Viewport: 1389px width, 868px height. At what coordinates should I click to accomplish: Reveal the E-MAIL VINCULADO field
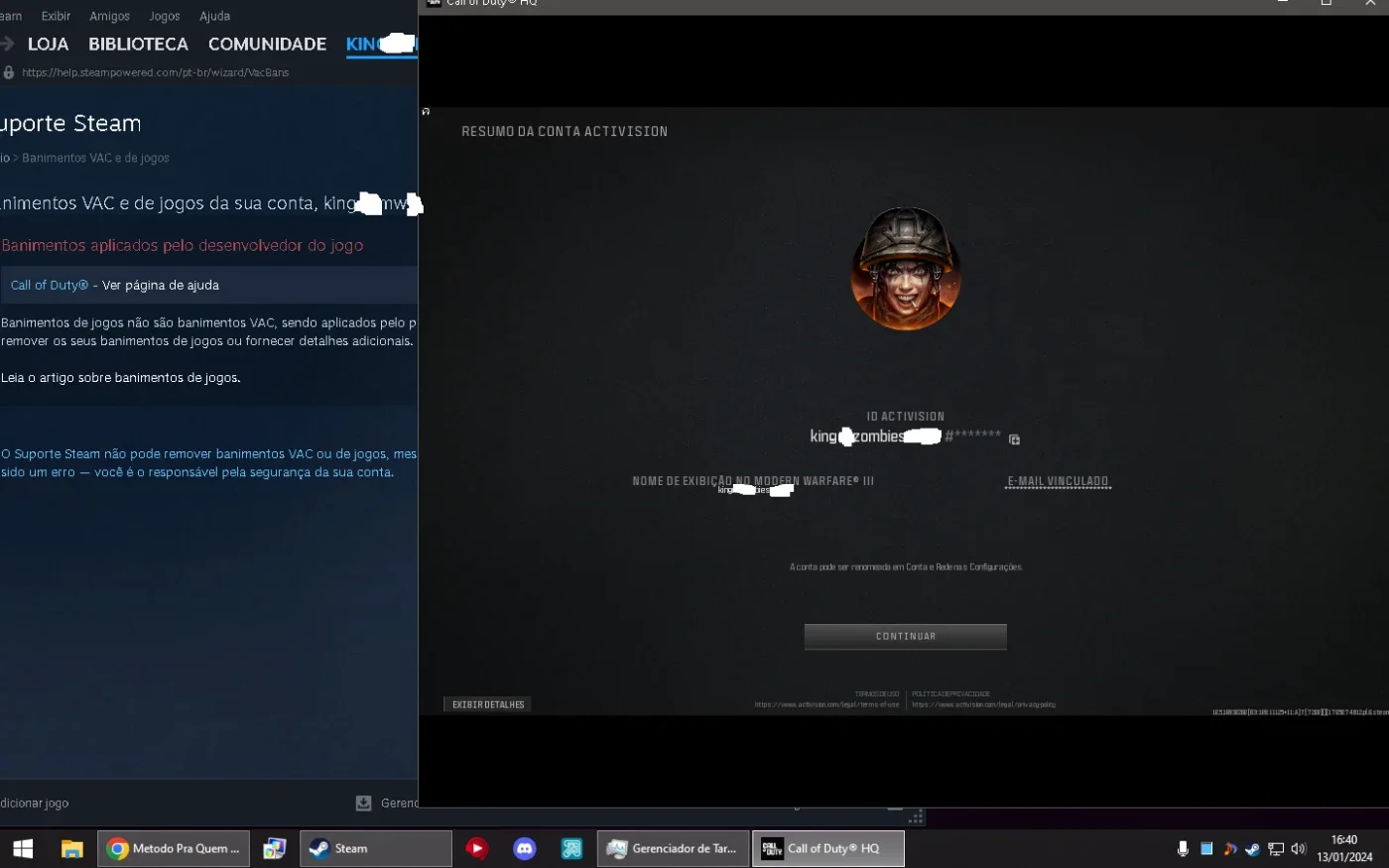[x=1058, y=481]
